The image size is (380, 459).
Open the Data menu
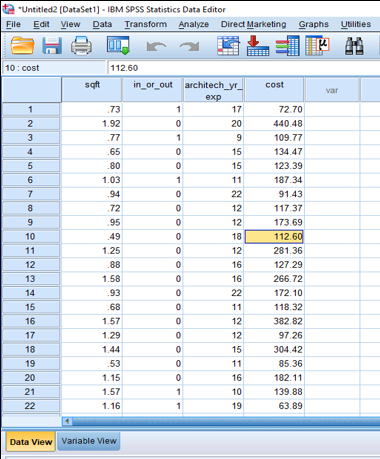pyautogui.click(x=102, y=24)
